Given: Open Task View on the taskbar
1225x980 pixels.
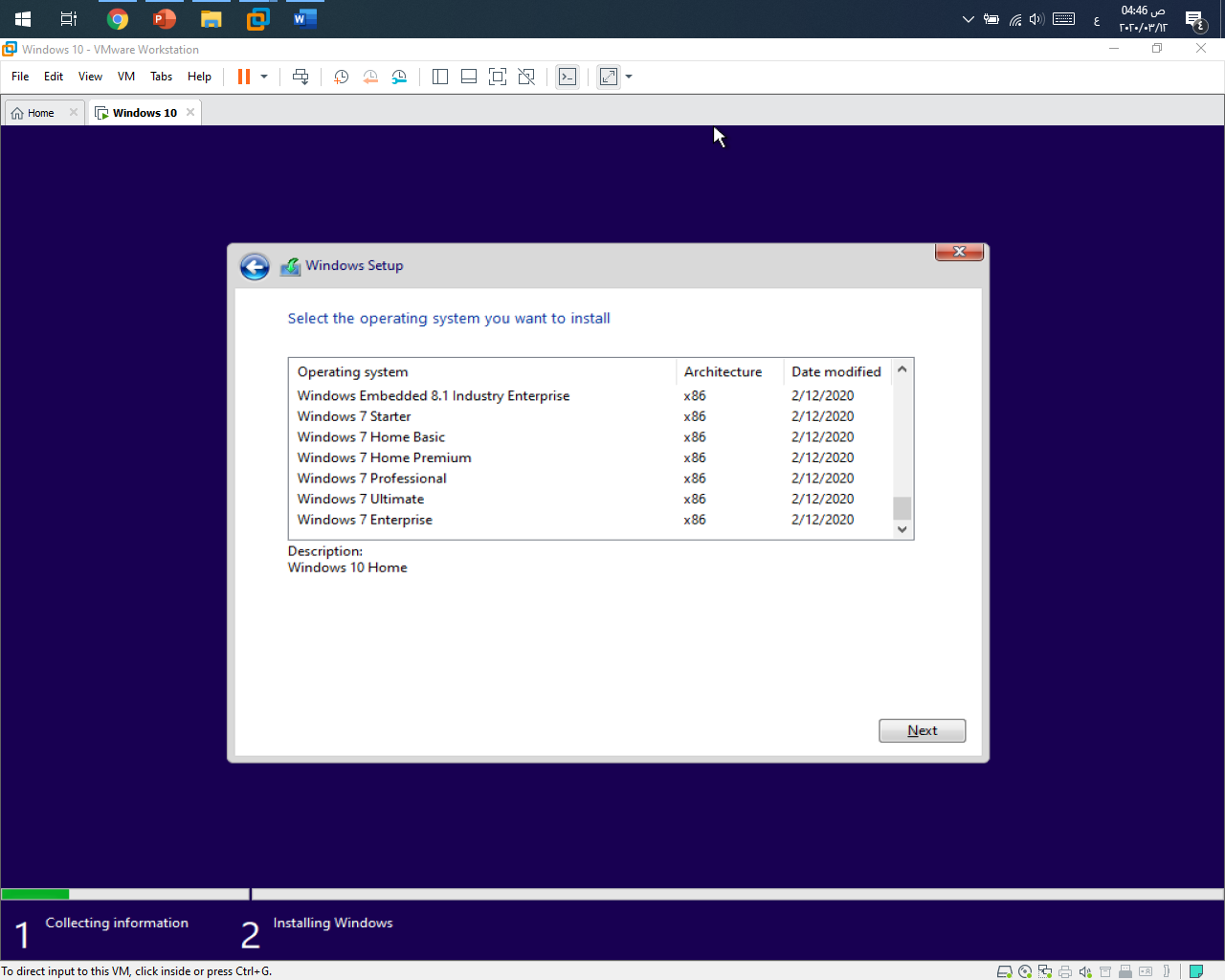Looking at the screenshot, I should pyautogui.click(x=69, y=19).
